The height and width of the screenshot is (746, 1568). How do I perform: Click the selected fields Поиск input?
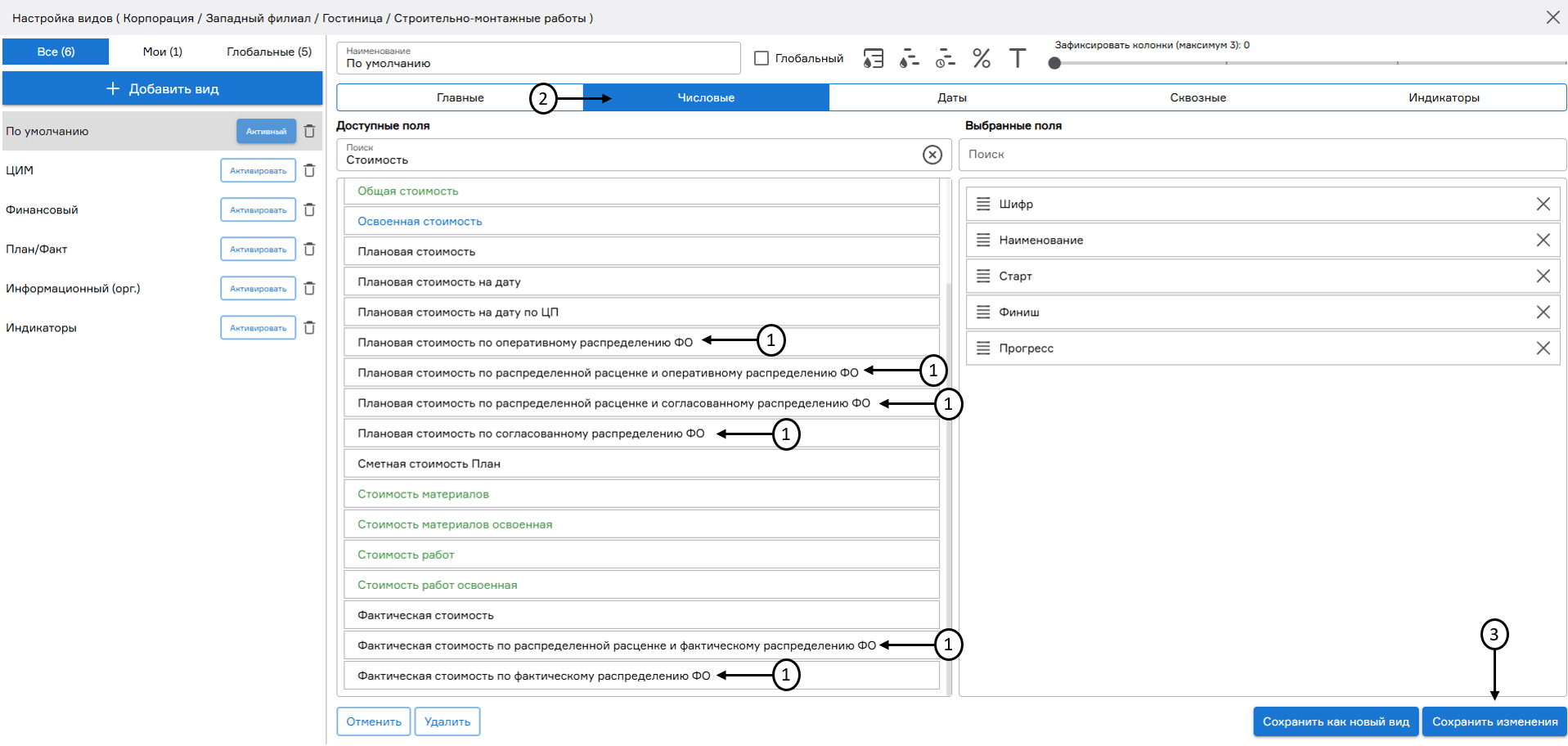tap(1261, 155)
